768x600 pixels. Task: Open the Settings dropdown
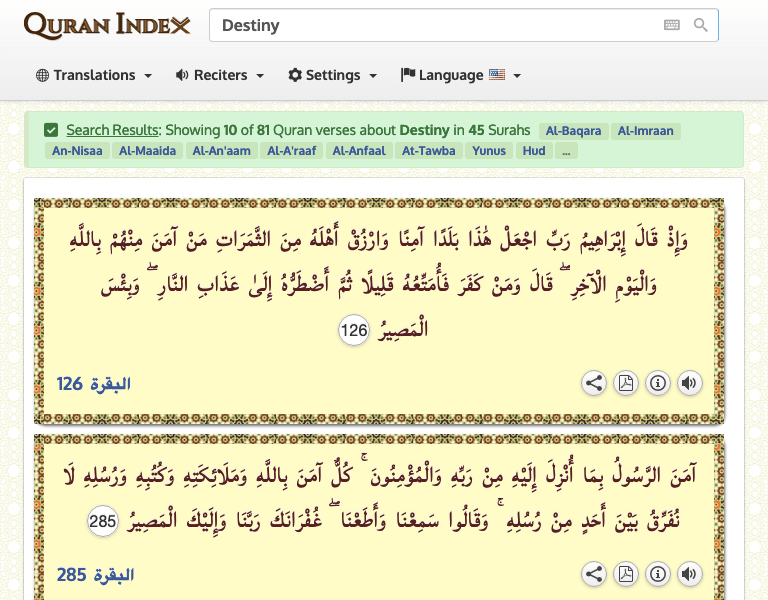332,75
